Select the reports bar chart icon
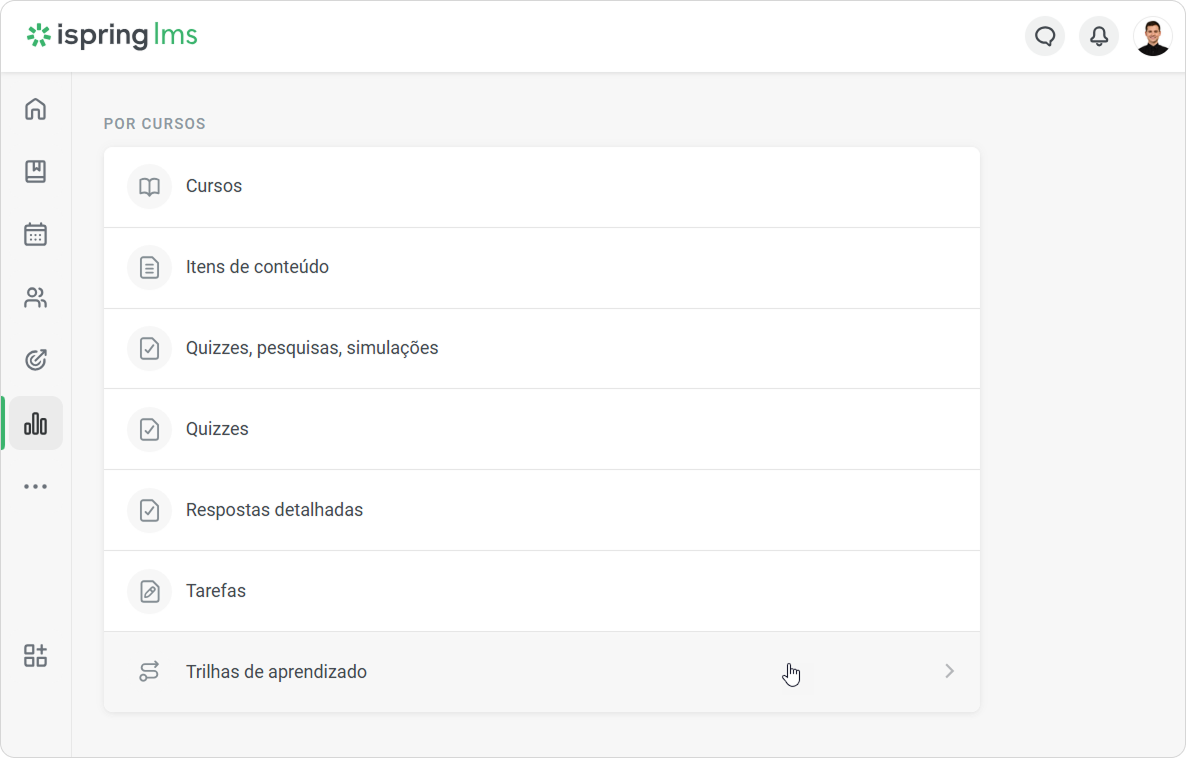 pyautogui.click(x=36, y=424)
